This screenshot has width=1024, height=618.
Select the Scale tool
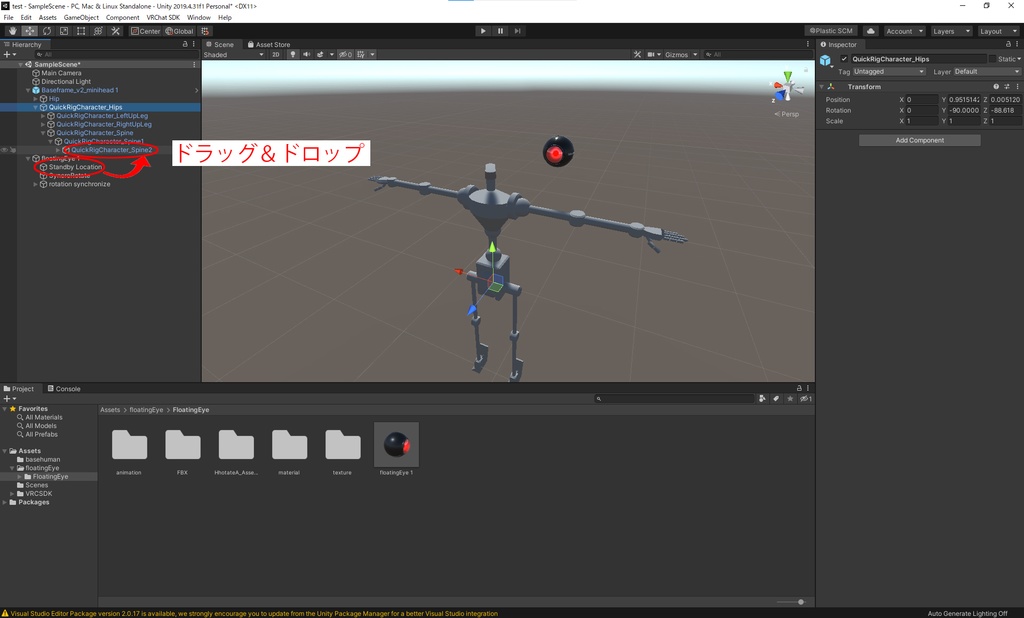(63, 30)
